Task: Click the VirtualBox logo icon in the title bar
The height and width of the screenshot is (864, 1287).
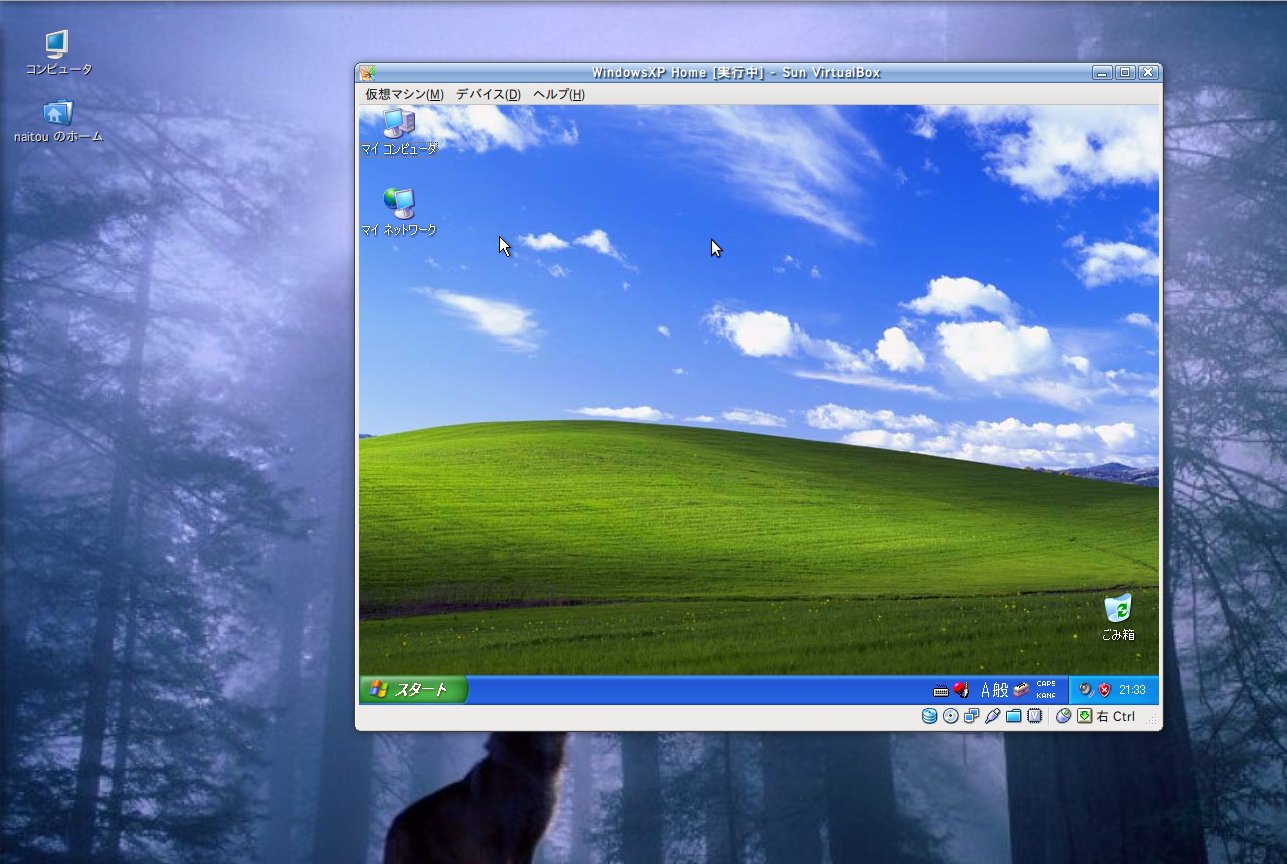Action: pyautogui.click(x=367, y=72)
